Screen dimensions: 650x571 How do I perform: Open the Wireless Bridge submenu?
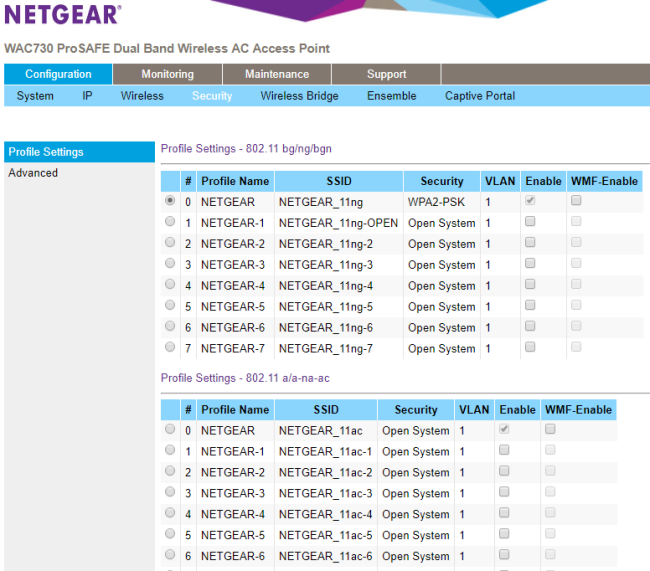(299, 96)
